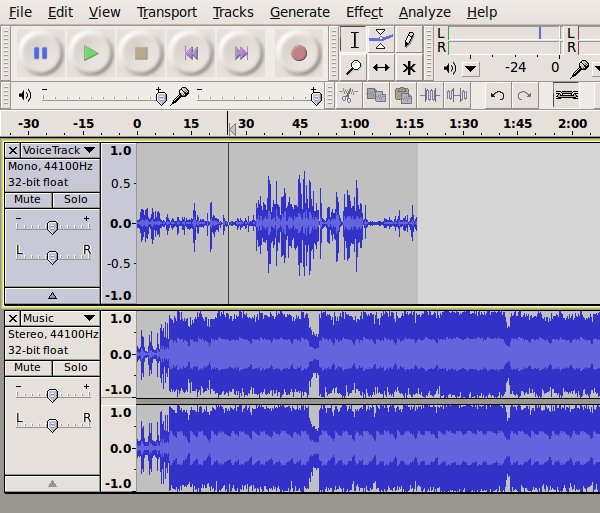Click the Pause transport button
The image size is (600, 513).
tap(40, 53)
